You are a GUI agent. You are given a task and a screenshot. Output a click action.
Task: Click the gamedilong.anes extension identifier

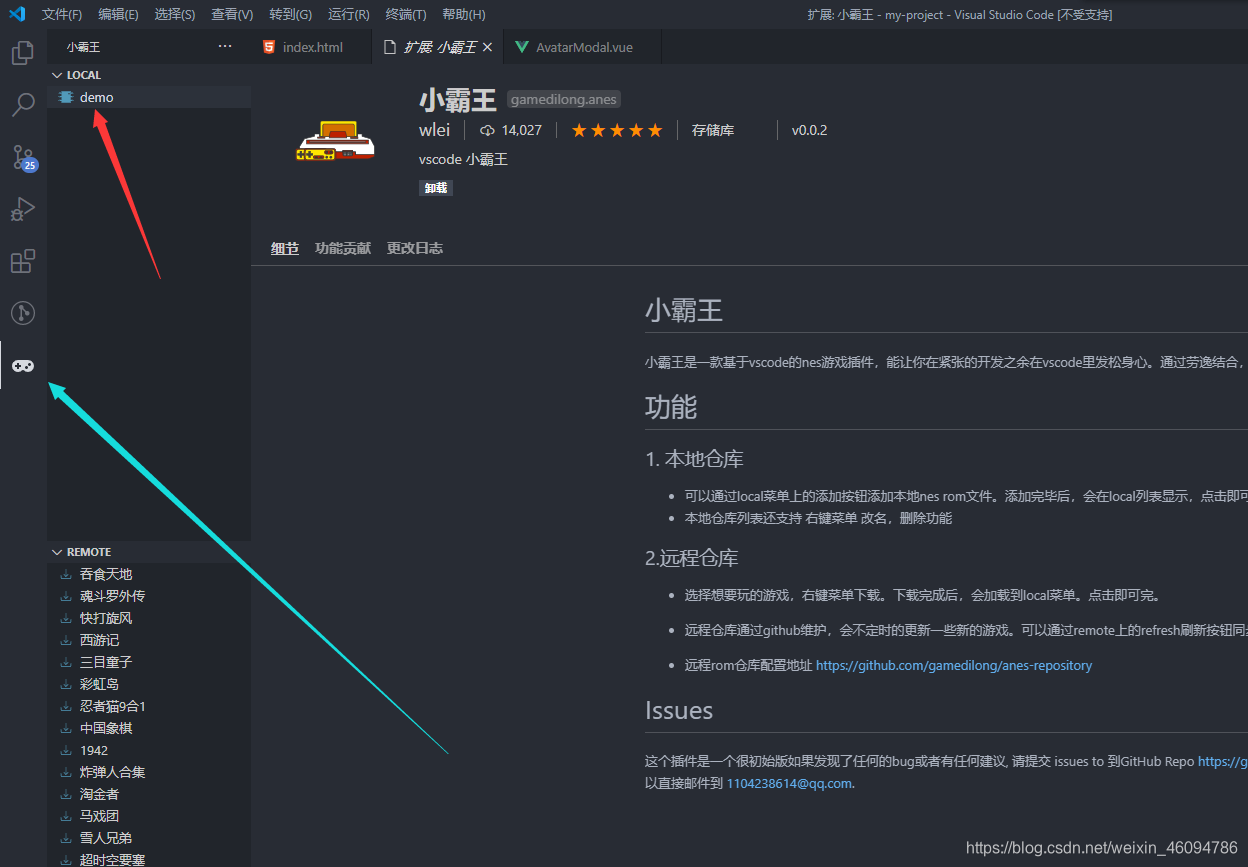(x=564, y=99)
